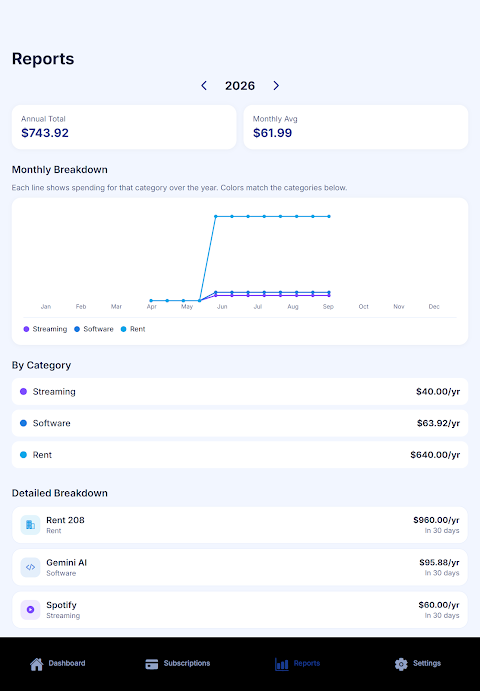Viewport: 480px width, 691px height.
Task: Select the Rent category row
Action: [x=240, y=455]
